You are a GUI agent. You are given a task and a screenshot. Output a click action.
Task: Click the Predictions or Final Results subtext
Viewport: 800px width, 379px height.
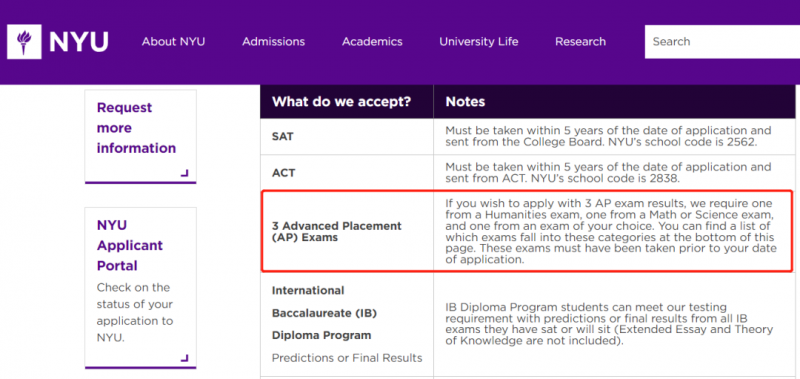tap(347, 358)
